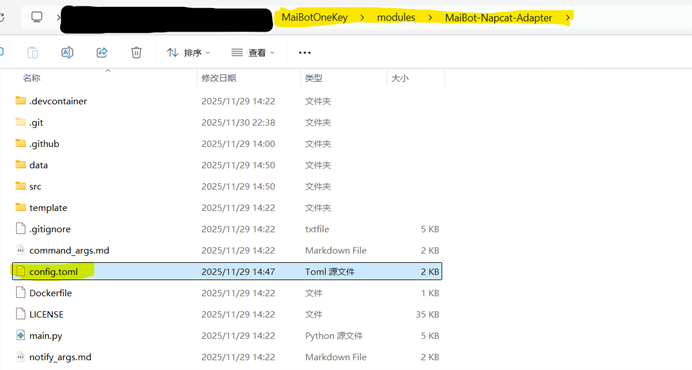Viewport: 692px width, 370px height.
Task: Click the Paste clipboard toolbar icon
Action: tap(33, 53)
